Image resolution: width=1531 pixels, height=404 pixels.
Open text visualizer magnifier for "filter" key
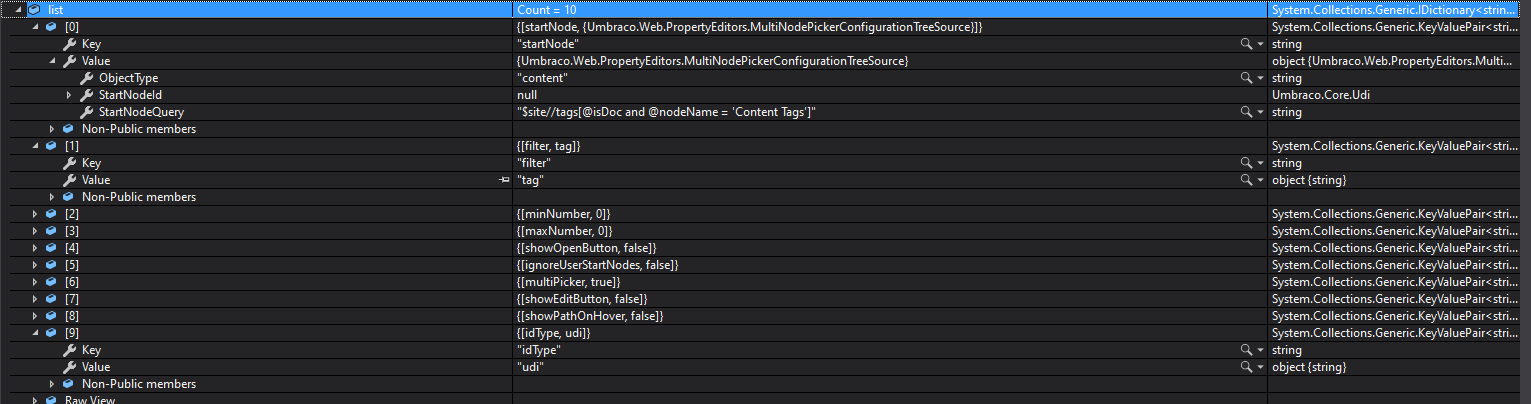tap(1245, 163)
